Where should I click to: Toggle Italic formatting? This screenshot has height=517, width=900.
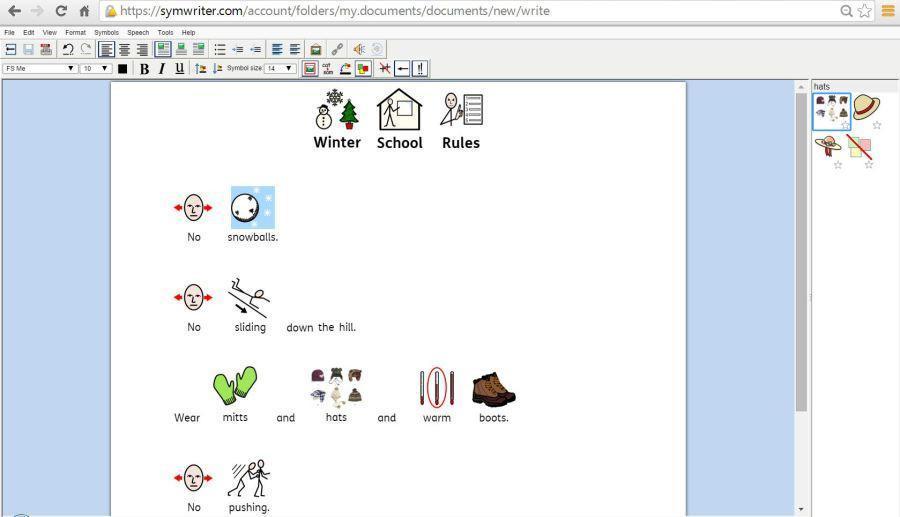[161, 69]
